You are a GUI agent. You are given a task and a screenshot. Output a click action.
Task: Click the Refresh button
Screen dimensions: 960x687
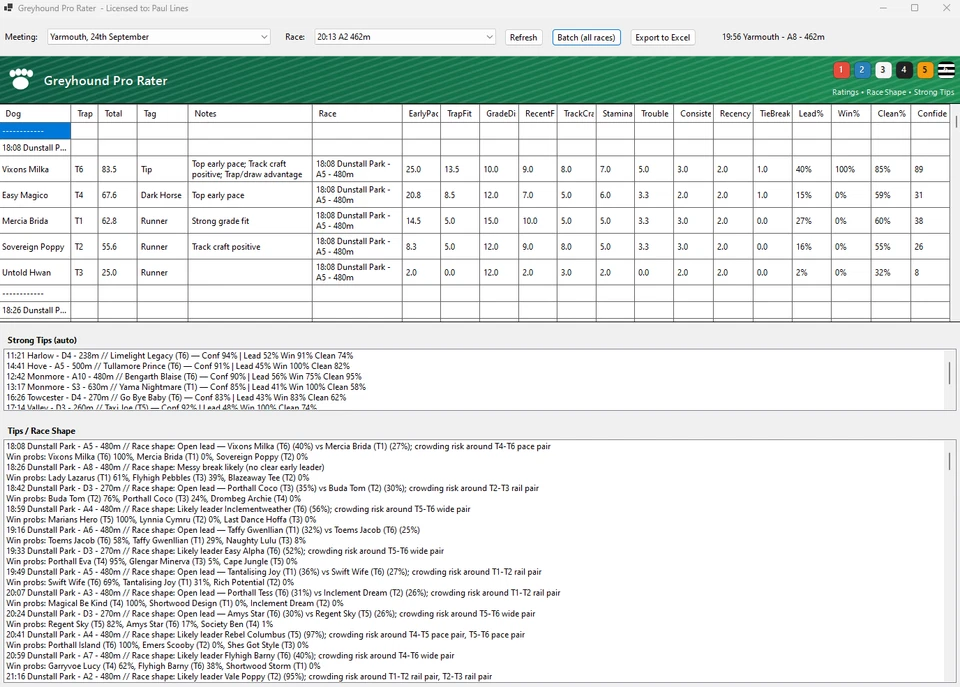(523, 36)
